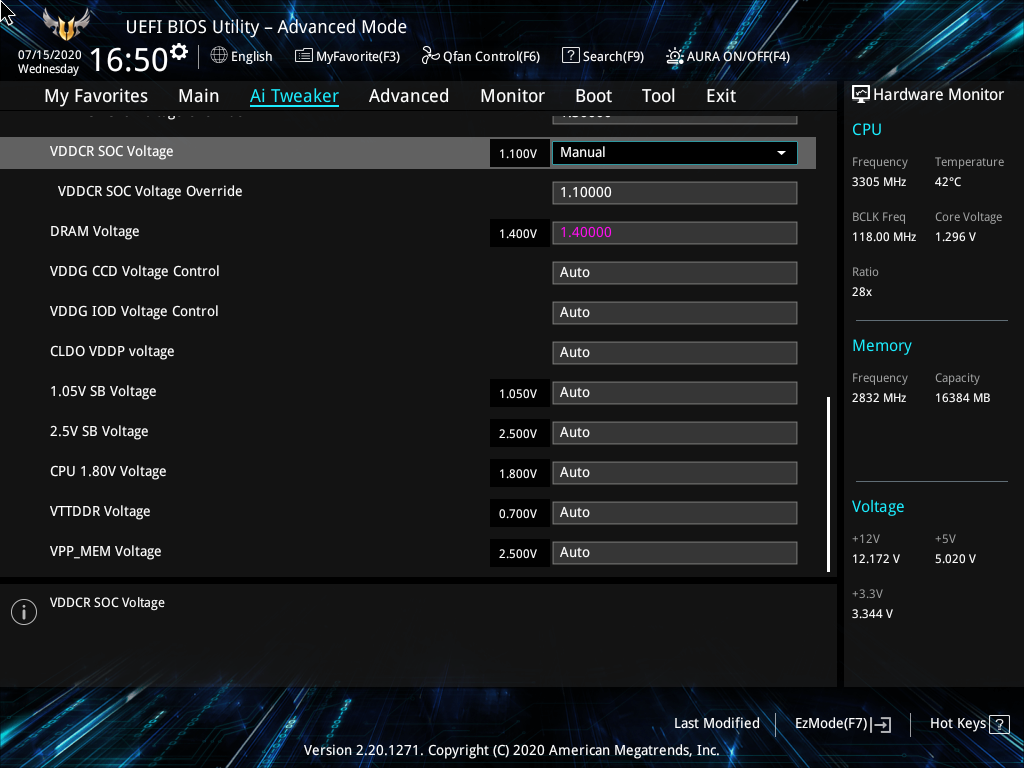Viewport: 1024px width, 768px height.
Task: Go to the Monitor tab
Action: 512,96
